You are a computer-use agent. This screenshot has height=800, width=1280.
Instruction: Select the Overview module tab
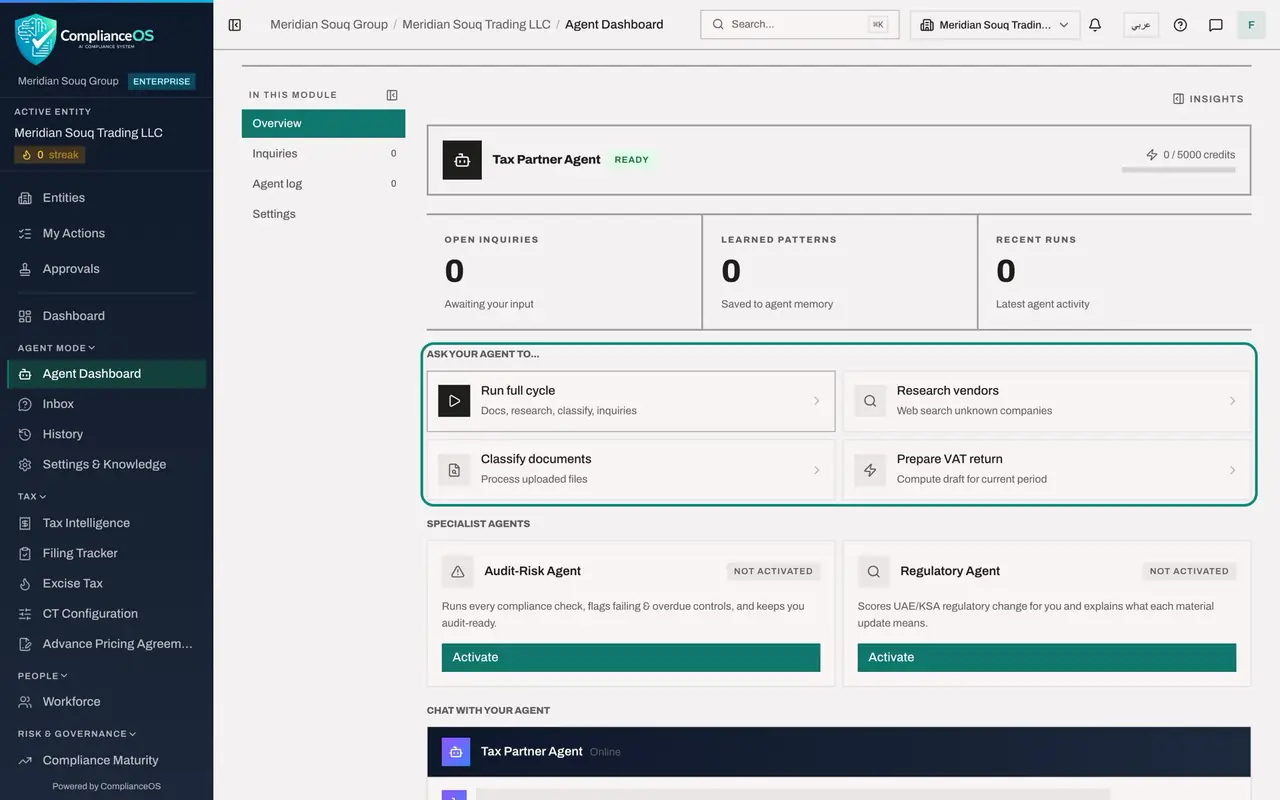tap(323, 123)
